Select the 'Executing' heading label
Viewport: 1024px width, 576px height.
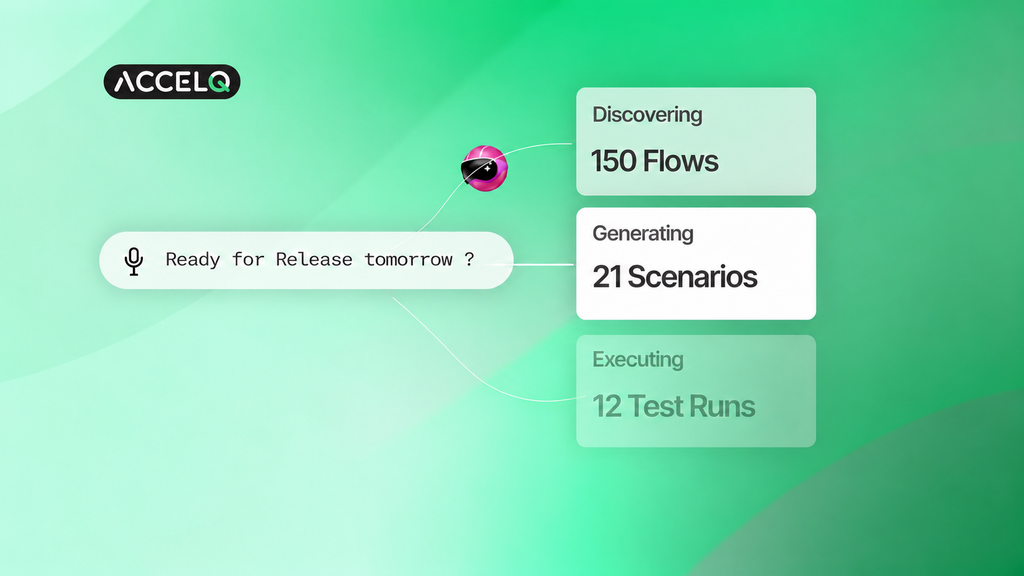point(638,360)
